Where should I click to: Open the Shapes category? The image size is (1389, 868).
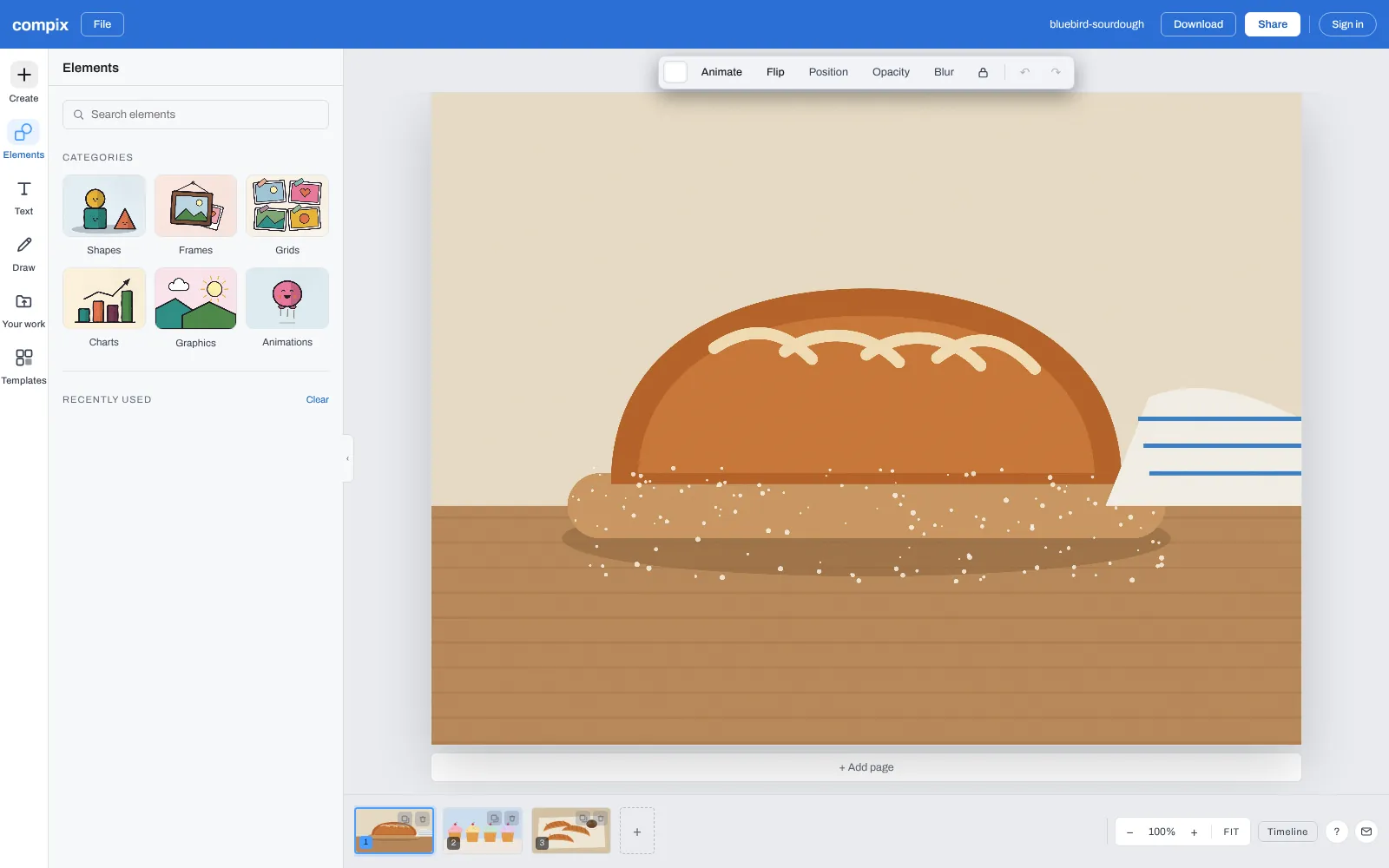pyautogui.click(x=104, y=215)
